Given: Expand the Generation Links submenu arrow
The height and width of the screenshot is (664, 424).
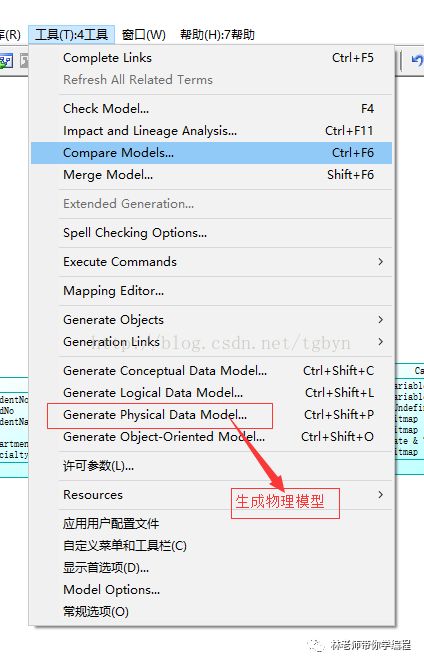Looking at the screenshot, I should (380, 342).
